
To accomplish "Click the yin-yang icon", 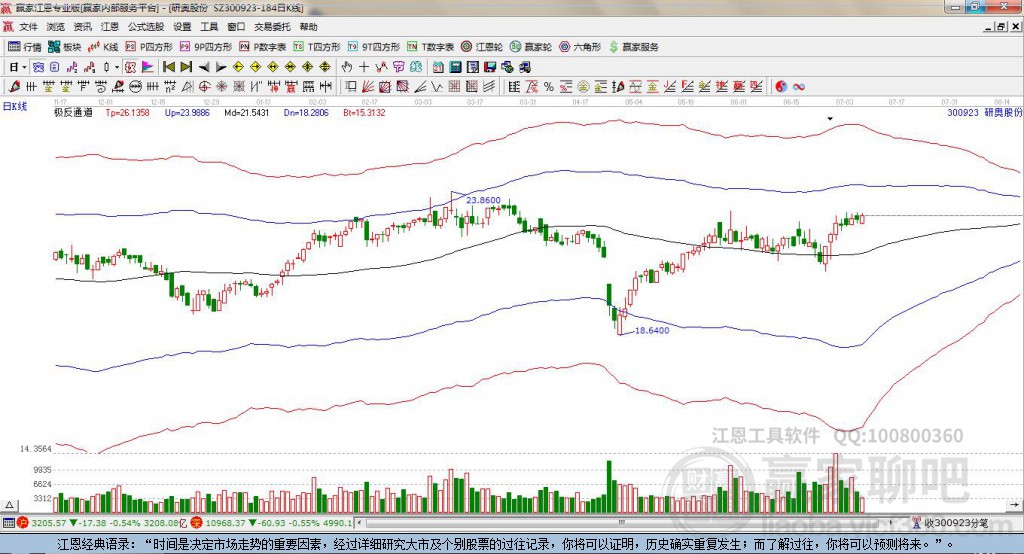I will coord(781,86).
